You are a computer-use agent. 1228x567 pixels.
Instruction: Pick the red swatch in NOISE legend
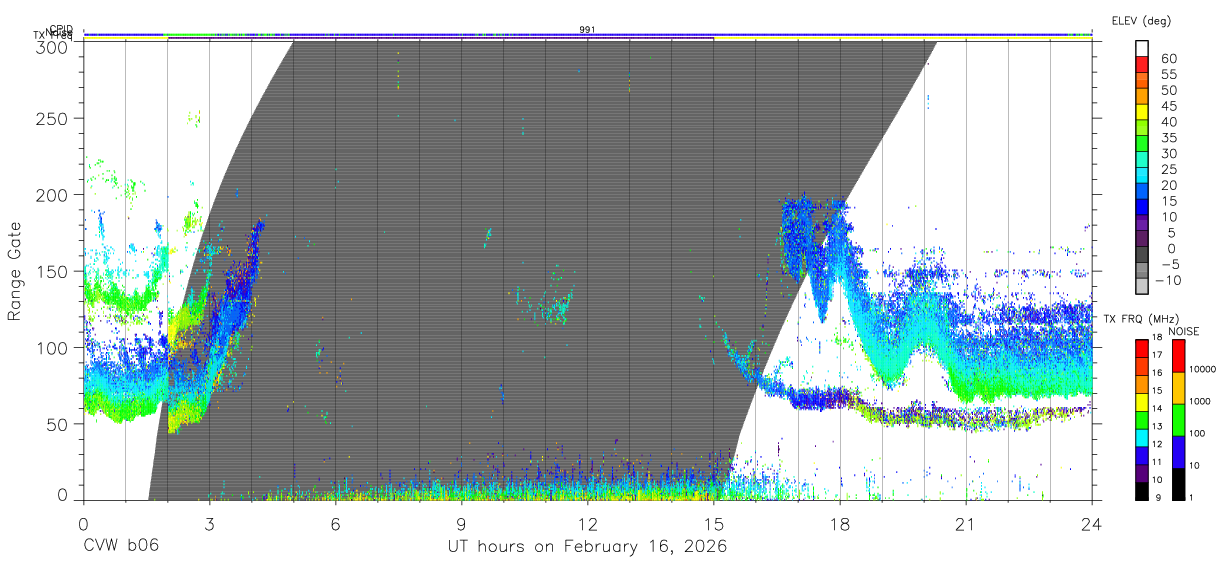coord(1178,355)
